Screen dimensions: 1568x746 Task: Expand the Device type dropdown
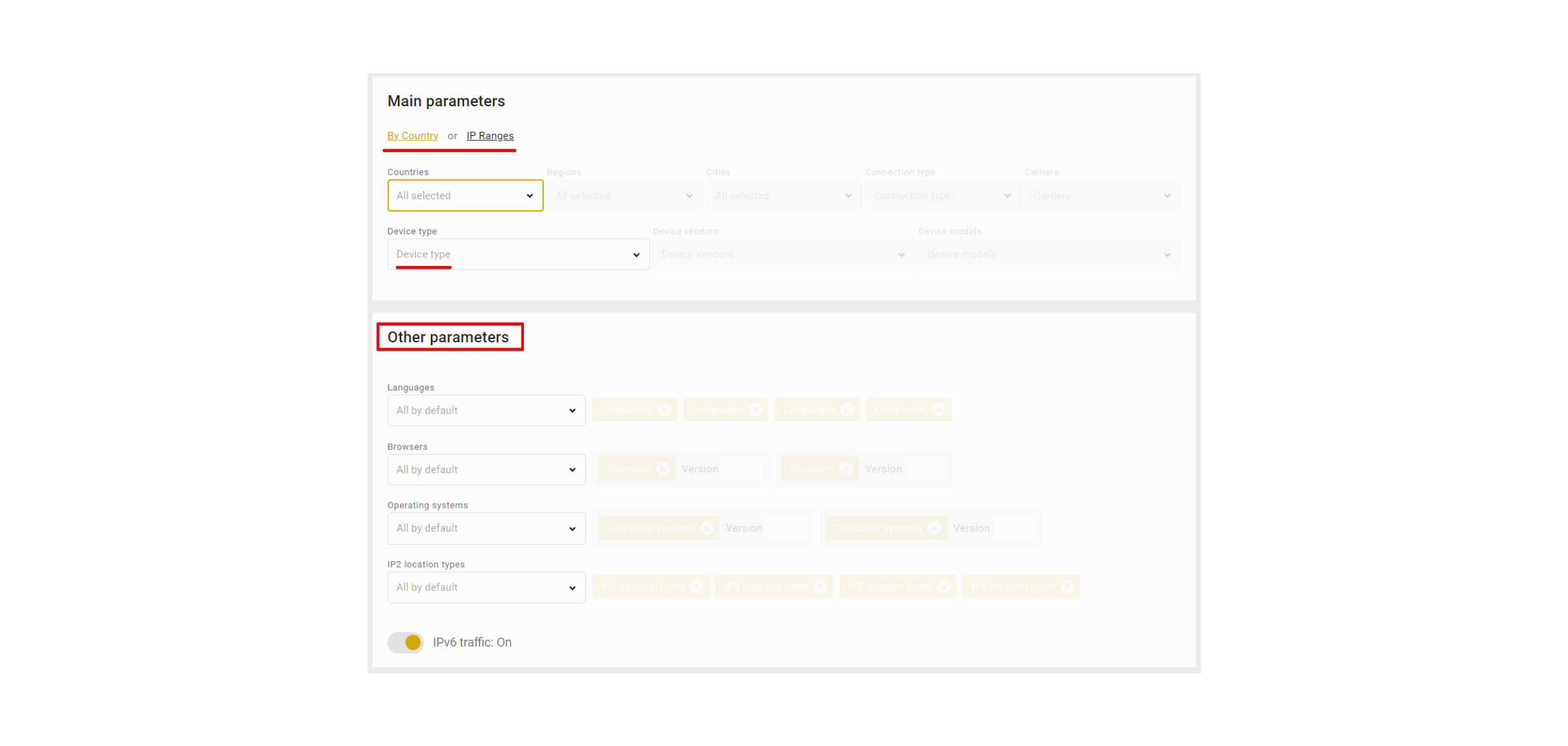518,255
